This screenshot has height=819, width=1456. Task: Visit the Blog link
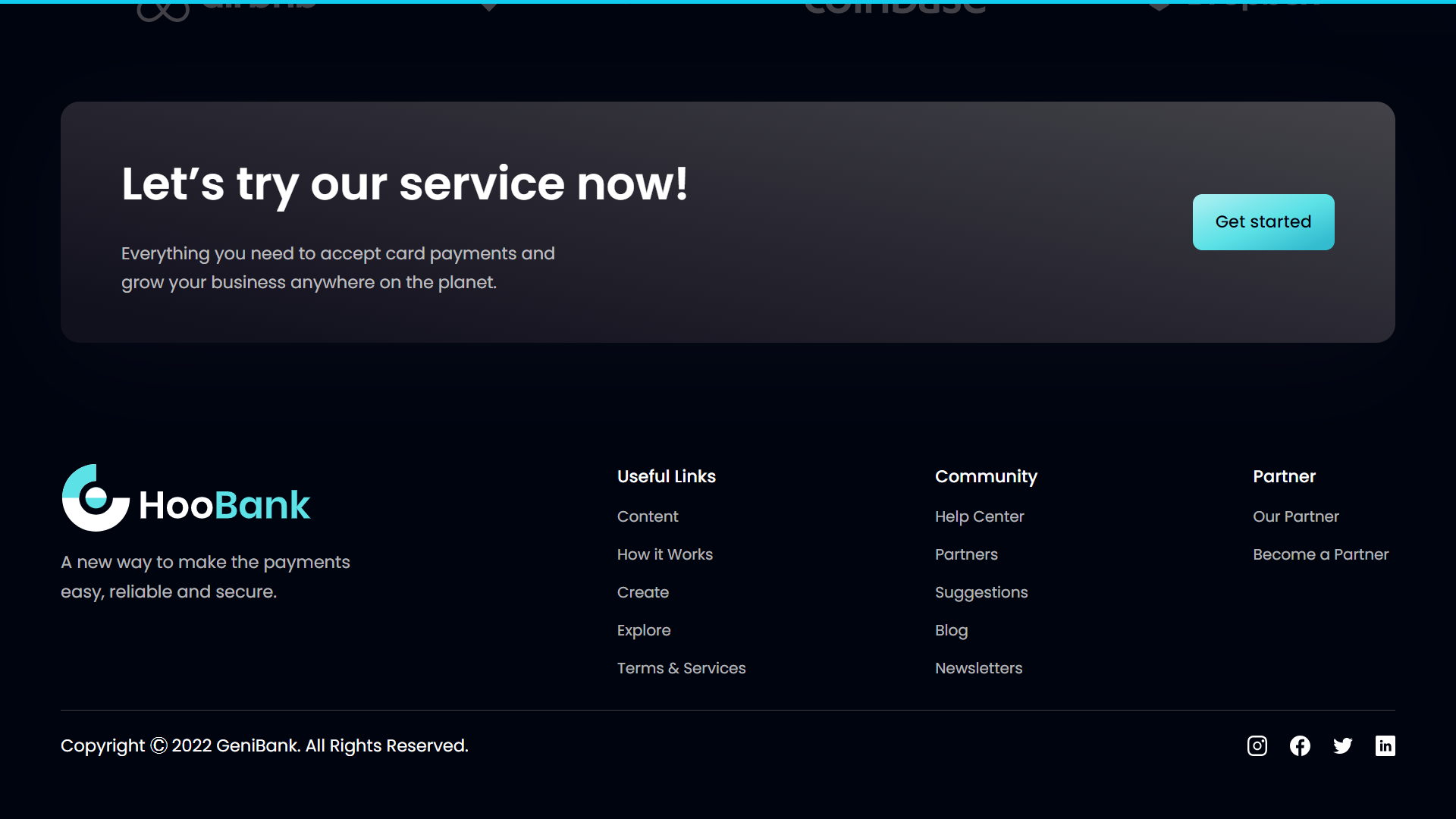(951, 630)
